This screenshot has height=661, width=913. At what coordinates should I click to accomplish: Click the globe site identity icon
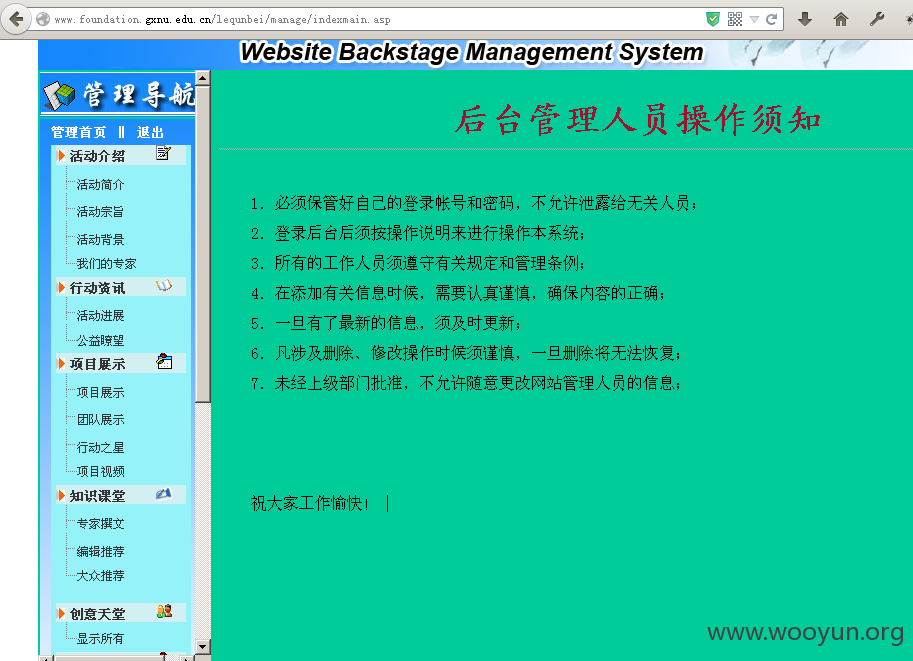(43, 19)
